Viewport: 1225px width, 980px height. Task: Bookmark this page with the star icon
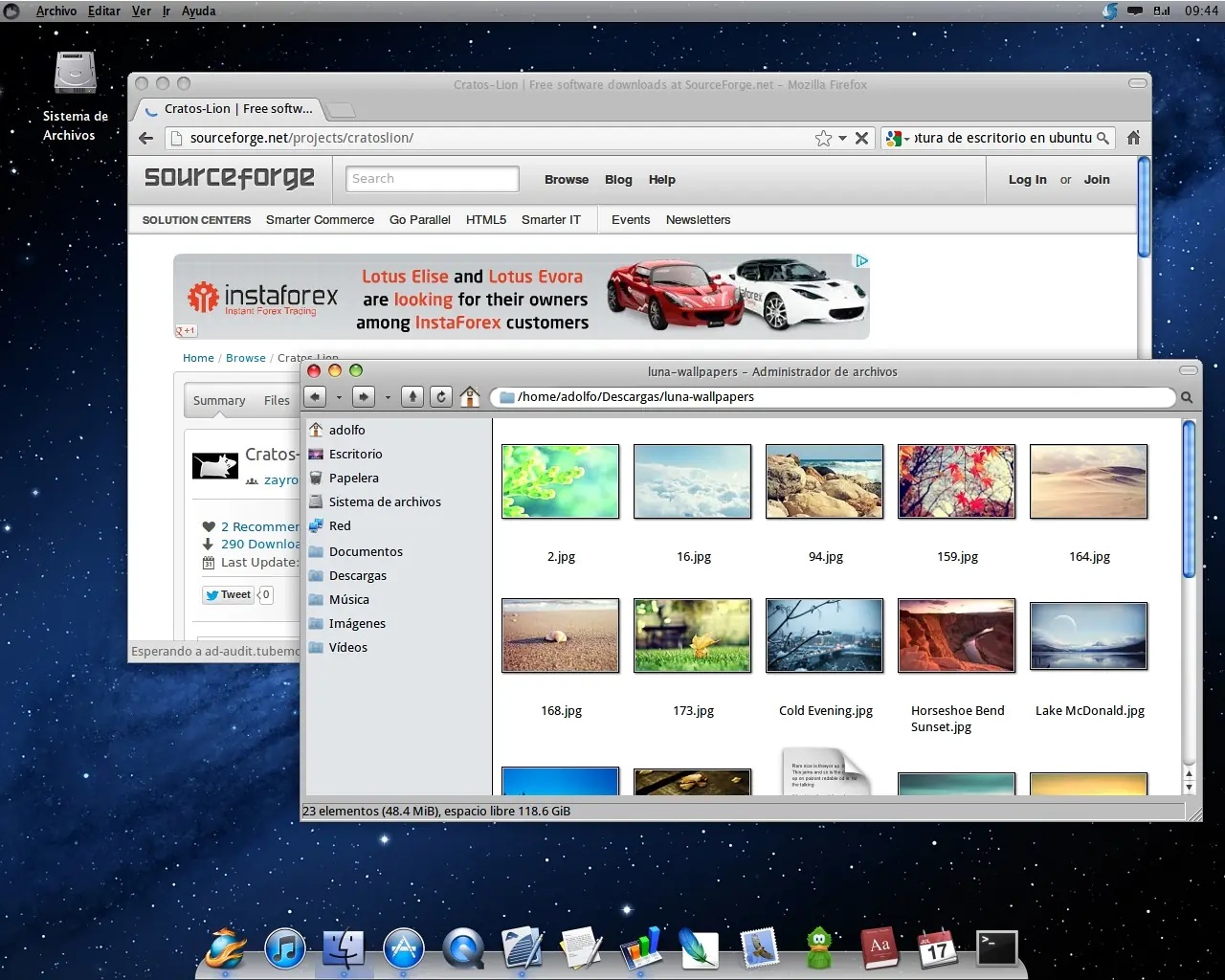(x=823, y=139)
